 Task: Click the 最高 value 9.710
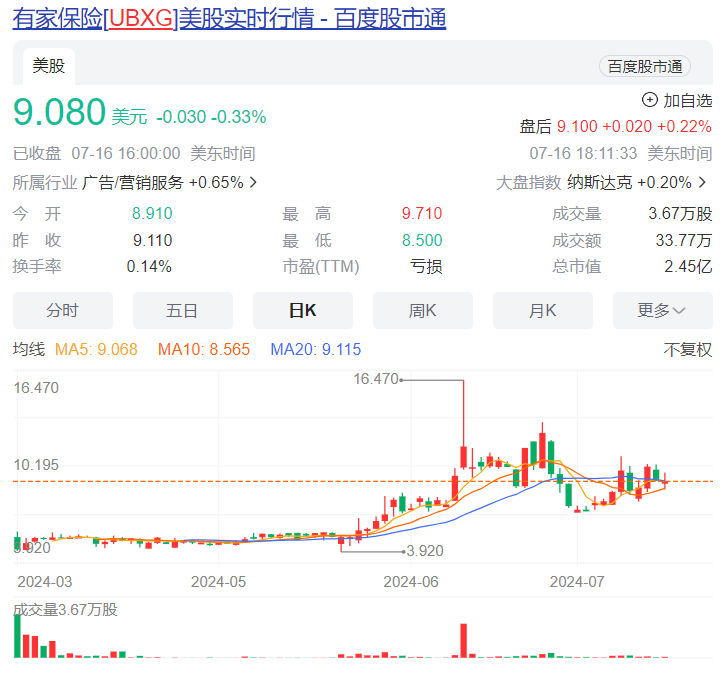(x=422, y=213)
